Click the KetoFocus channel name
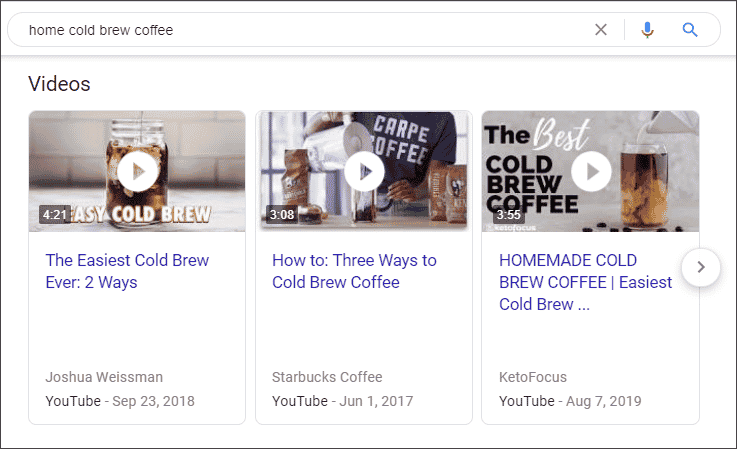Screen dimensions: 737x449 tap(533, 377)
